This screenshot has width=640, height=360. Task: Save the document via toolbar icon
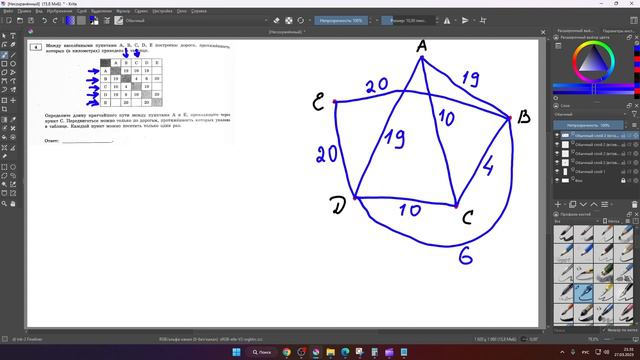coord(31,20)
